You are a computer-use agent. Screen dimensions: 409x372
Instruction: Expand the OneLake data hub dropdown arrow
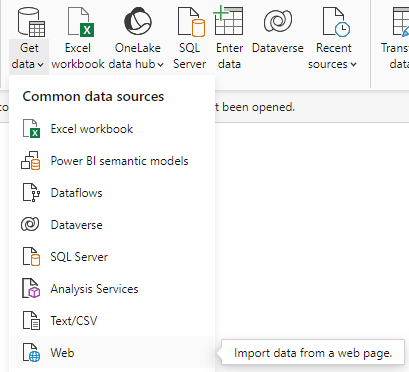pyautogui.click(x=160, y=65)
